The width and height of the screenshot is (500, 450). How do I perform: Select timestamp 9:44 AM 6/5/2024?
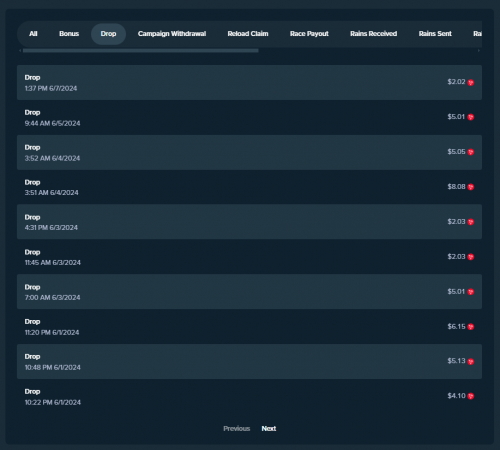pos(52,123)
